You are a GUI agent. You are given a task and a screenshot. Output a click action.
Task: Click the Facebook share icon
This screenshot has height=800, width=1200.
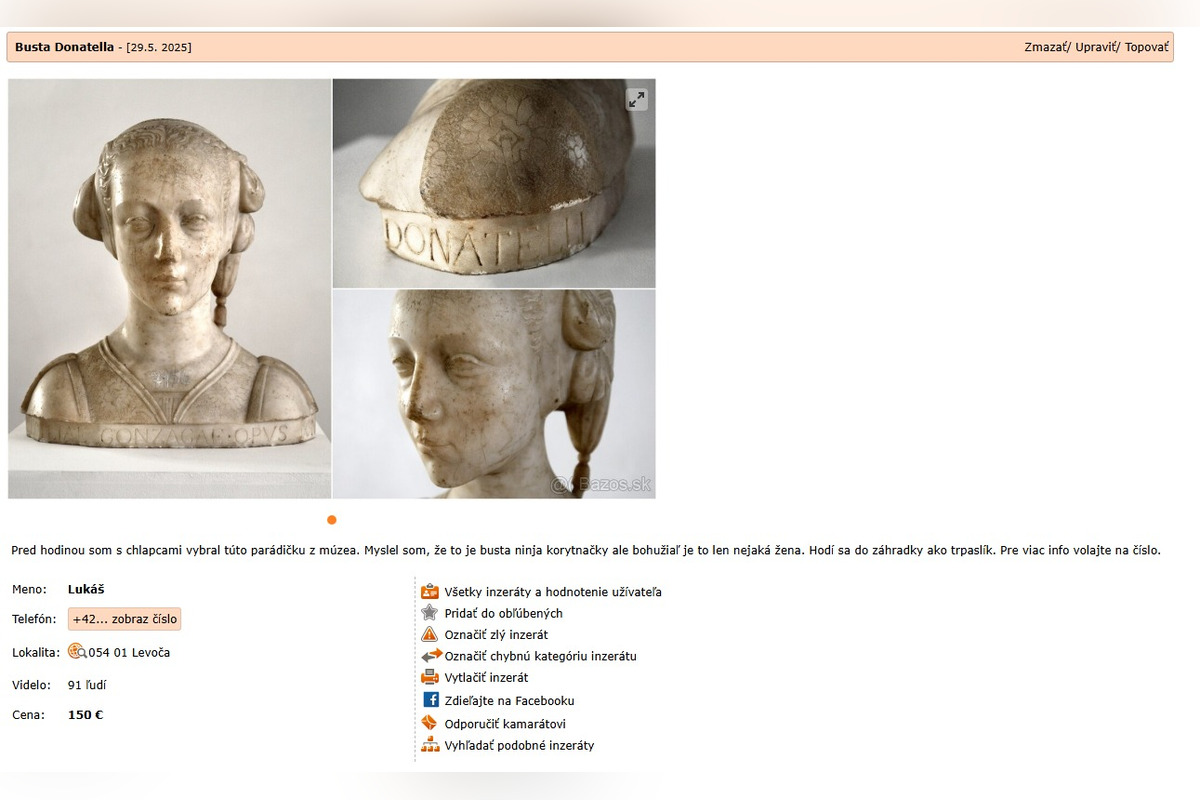pyautogui.click(x=431, y=700)
